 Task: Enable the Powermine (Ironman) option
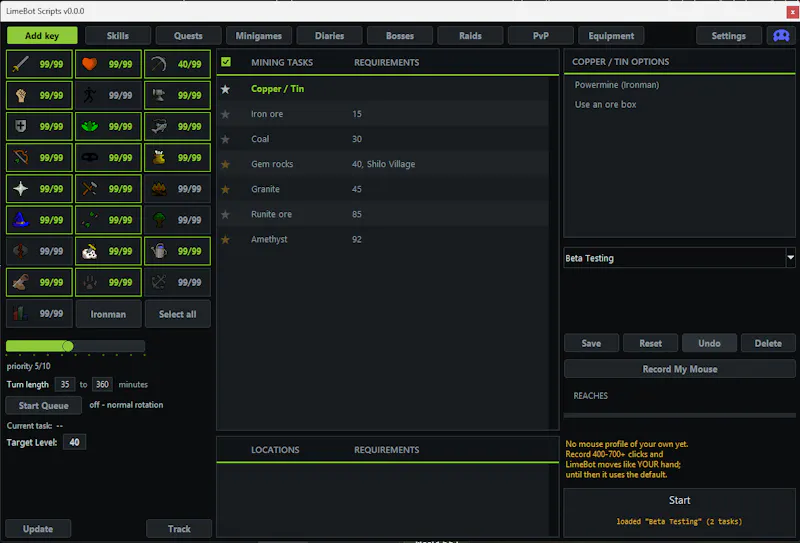(x=617, y=85)
